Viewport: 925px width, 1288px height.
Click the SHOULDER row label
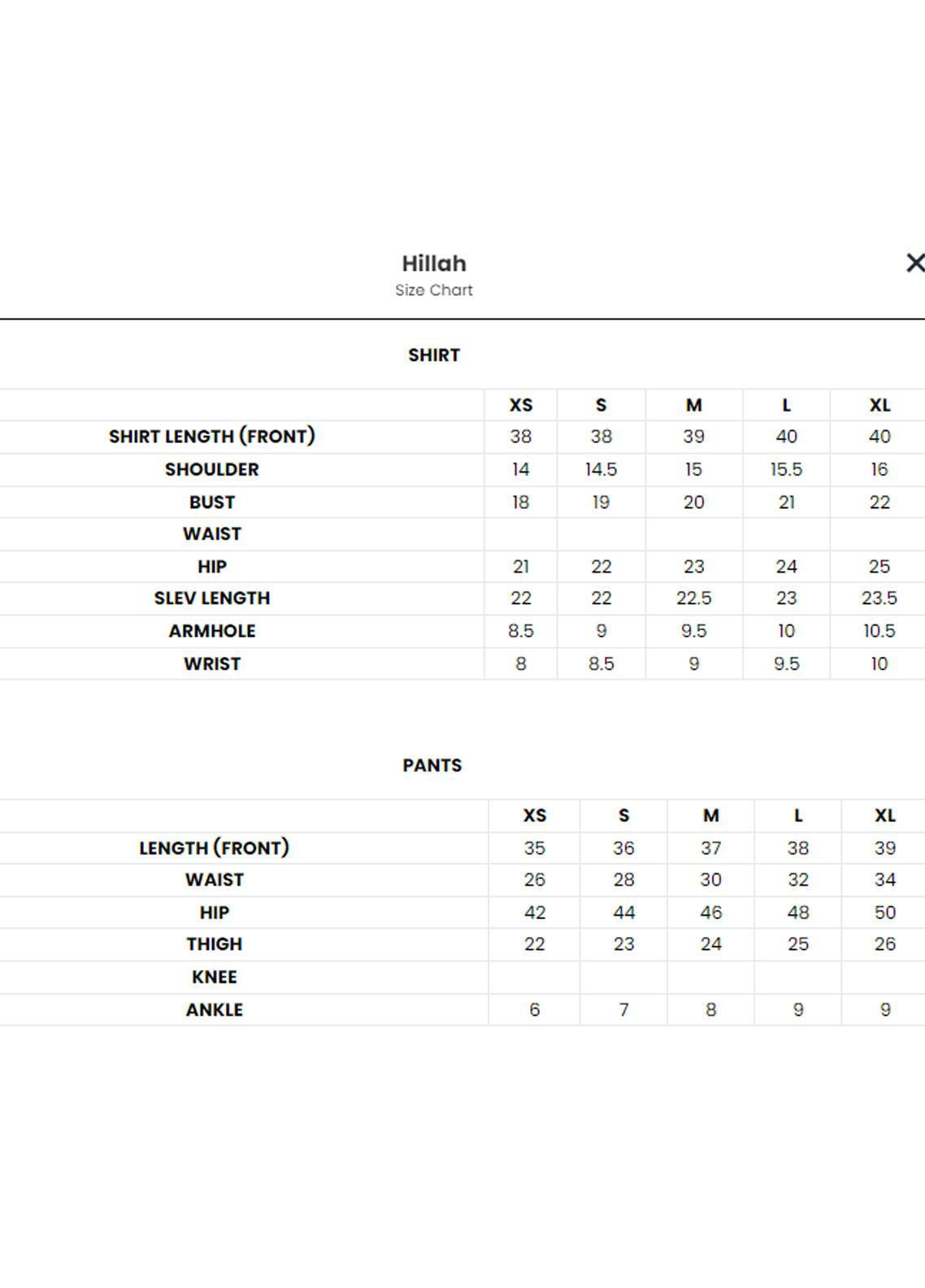pos(212,470)
